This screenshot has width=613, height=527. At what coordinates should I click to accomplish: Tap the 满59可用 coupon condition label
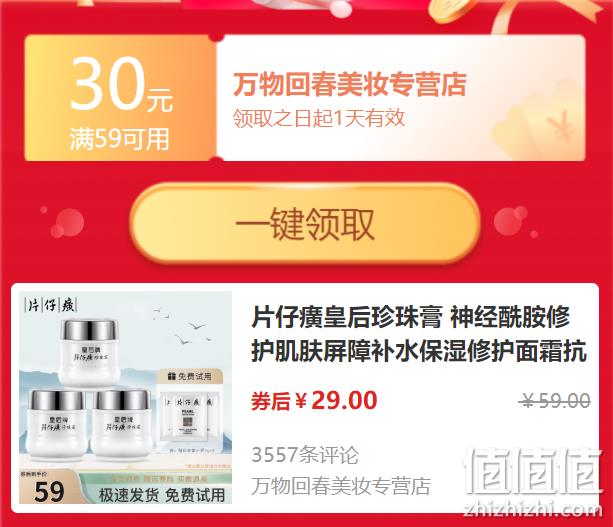pos(120,139)
